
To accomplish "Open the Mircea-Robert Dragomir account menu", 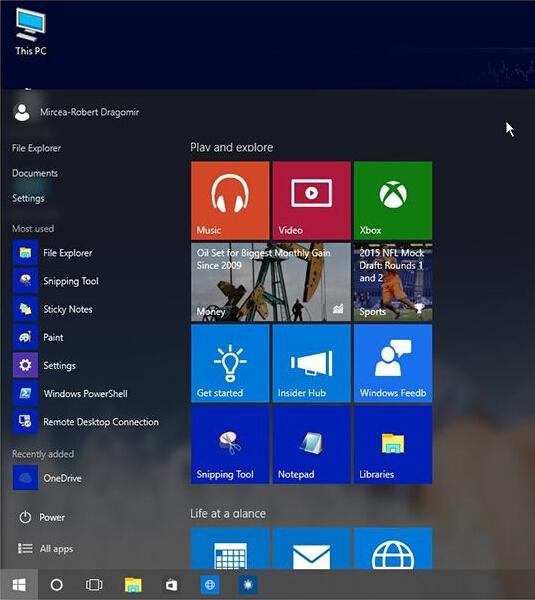I will click(76, 112).
